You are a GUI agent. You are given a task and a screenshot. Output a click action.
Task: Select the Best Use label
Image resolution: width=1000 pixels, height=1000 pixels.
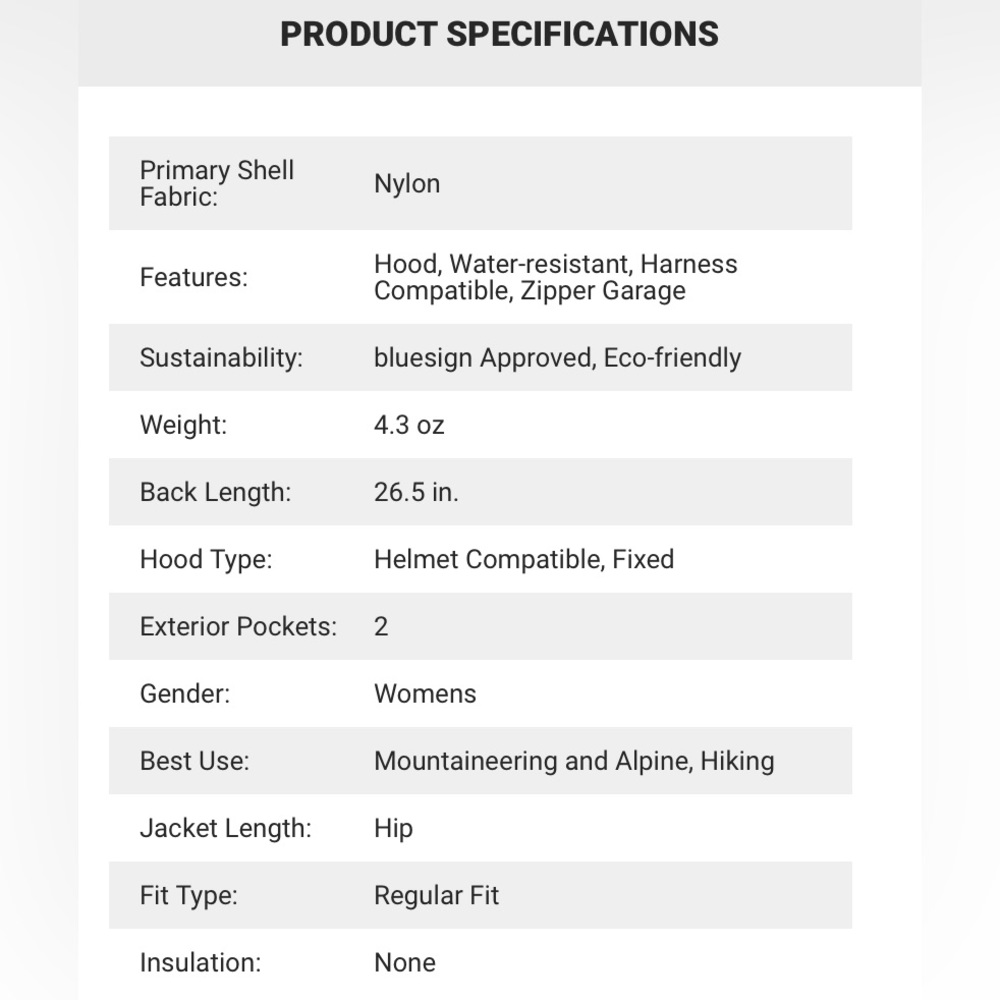click(x=194, y=760)
